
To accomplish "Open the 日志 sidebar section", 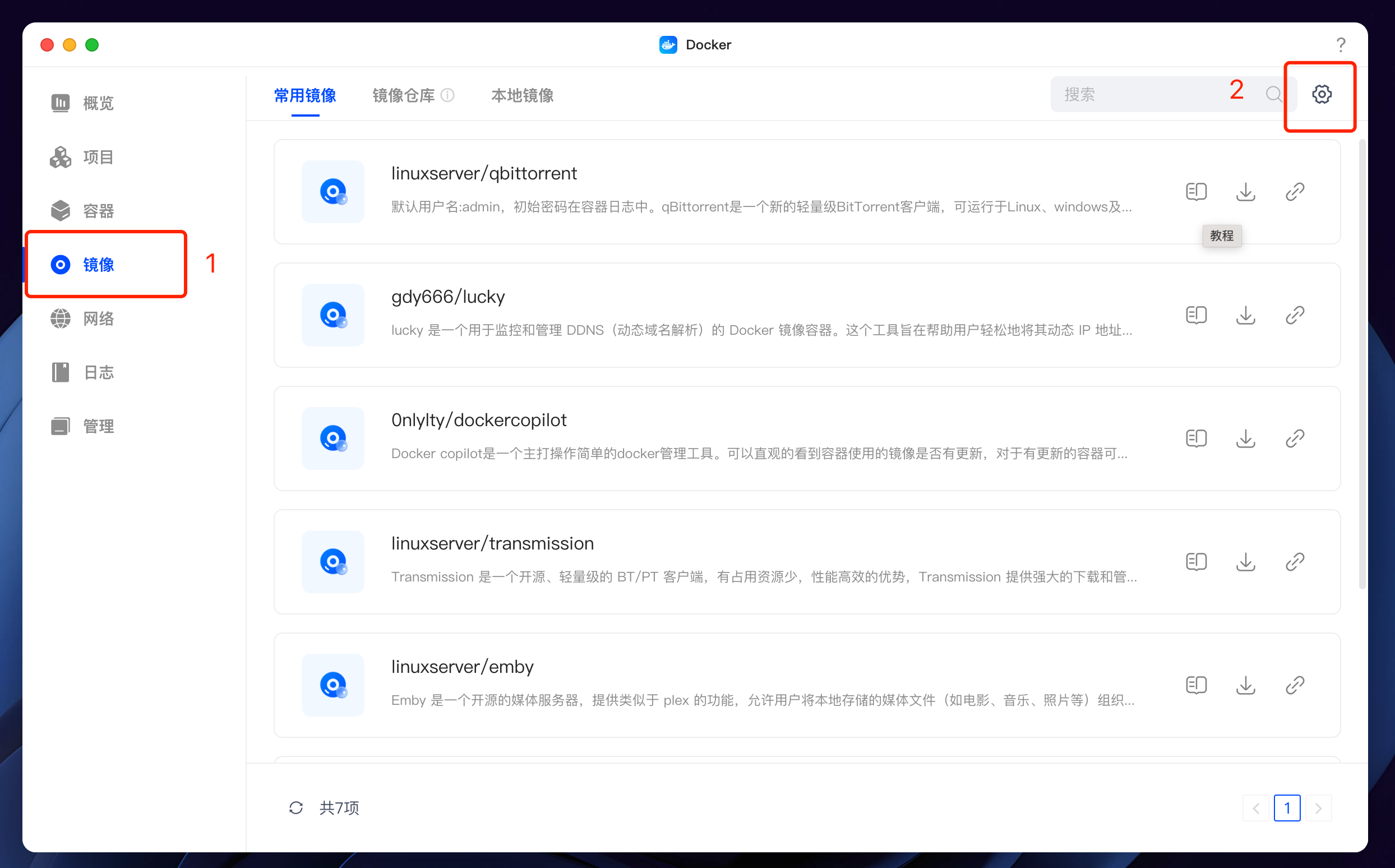I will [98, 372].
